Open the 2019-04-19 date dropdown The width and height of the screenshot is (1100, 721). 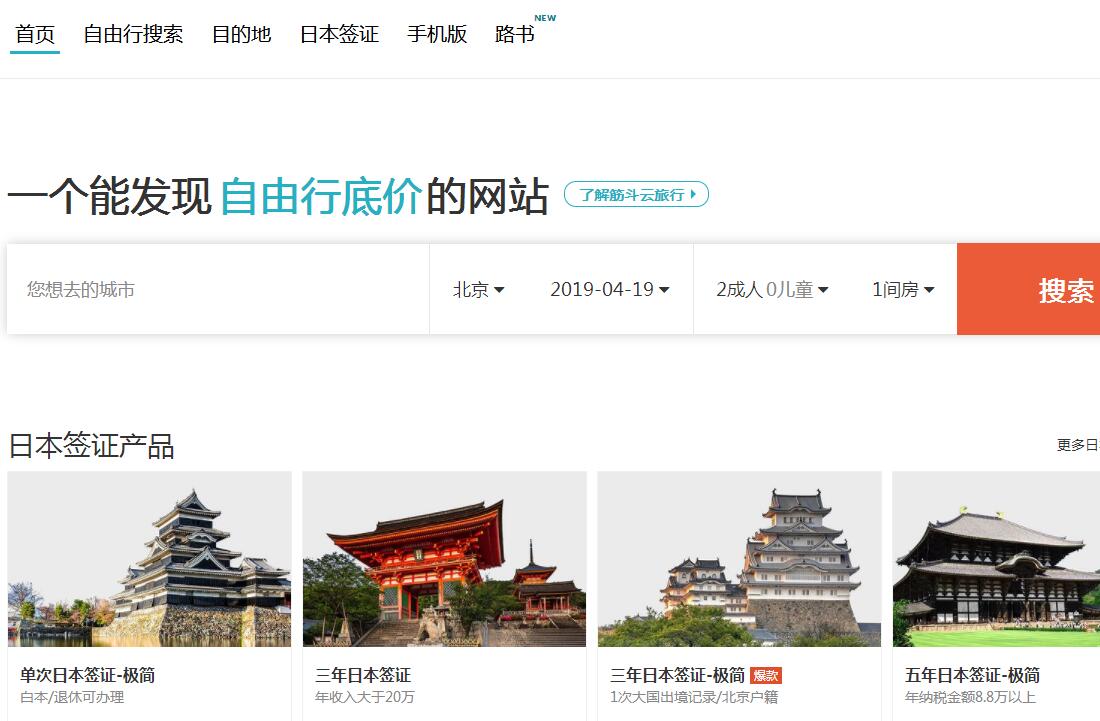(610, 289)
